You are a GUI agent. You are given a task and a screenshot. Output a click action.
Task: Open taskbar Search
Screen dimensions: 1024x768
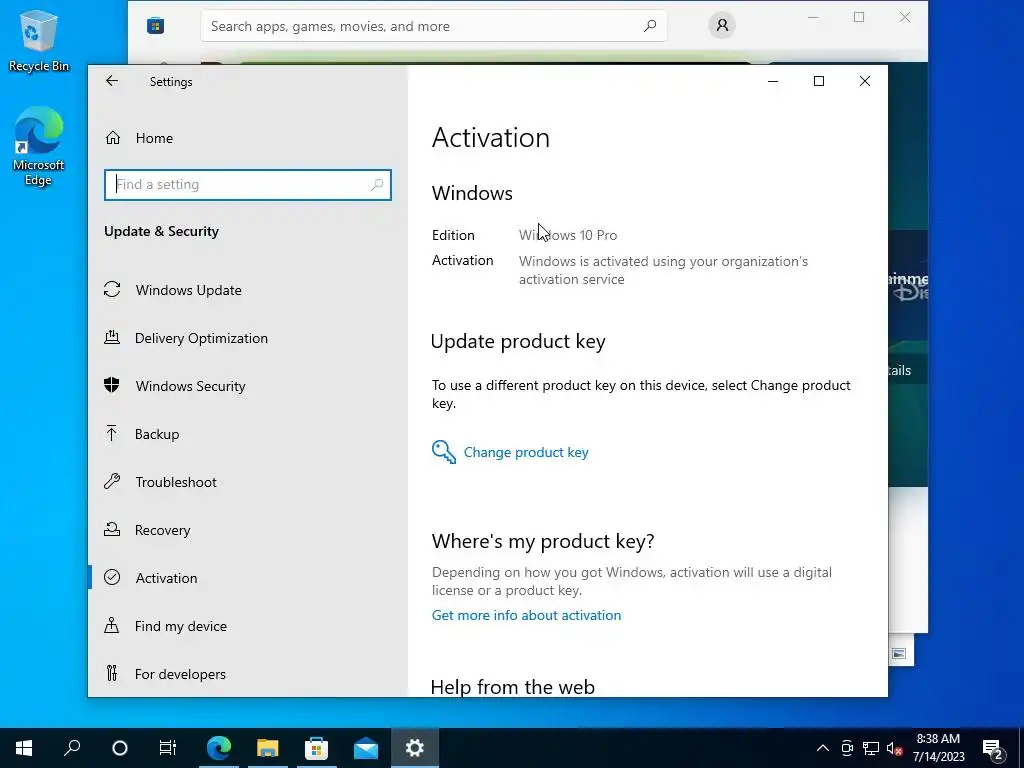[72, 748]
